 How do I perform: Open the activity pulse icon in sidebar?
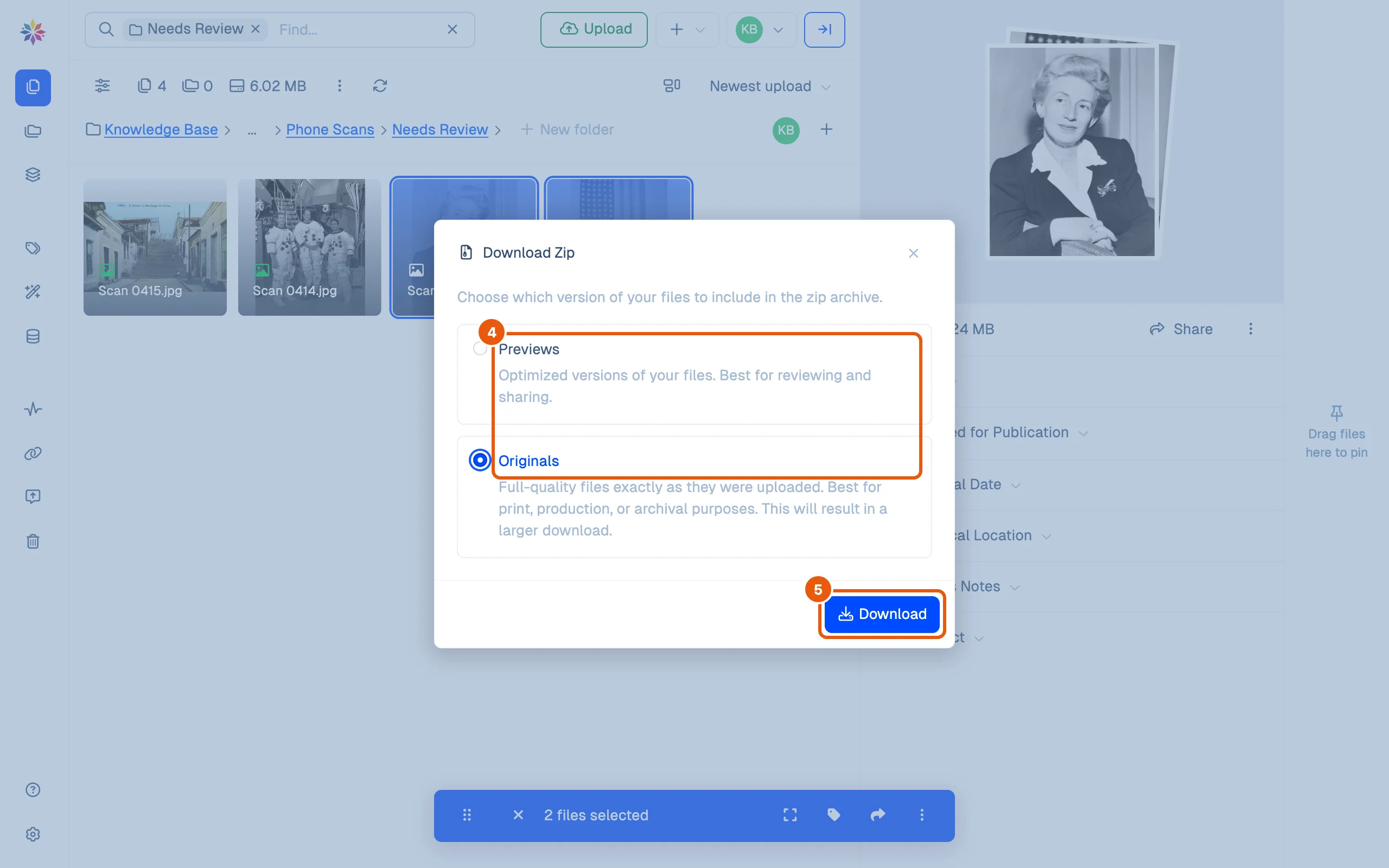pyautogui.click(x=33, y=409)
